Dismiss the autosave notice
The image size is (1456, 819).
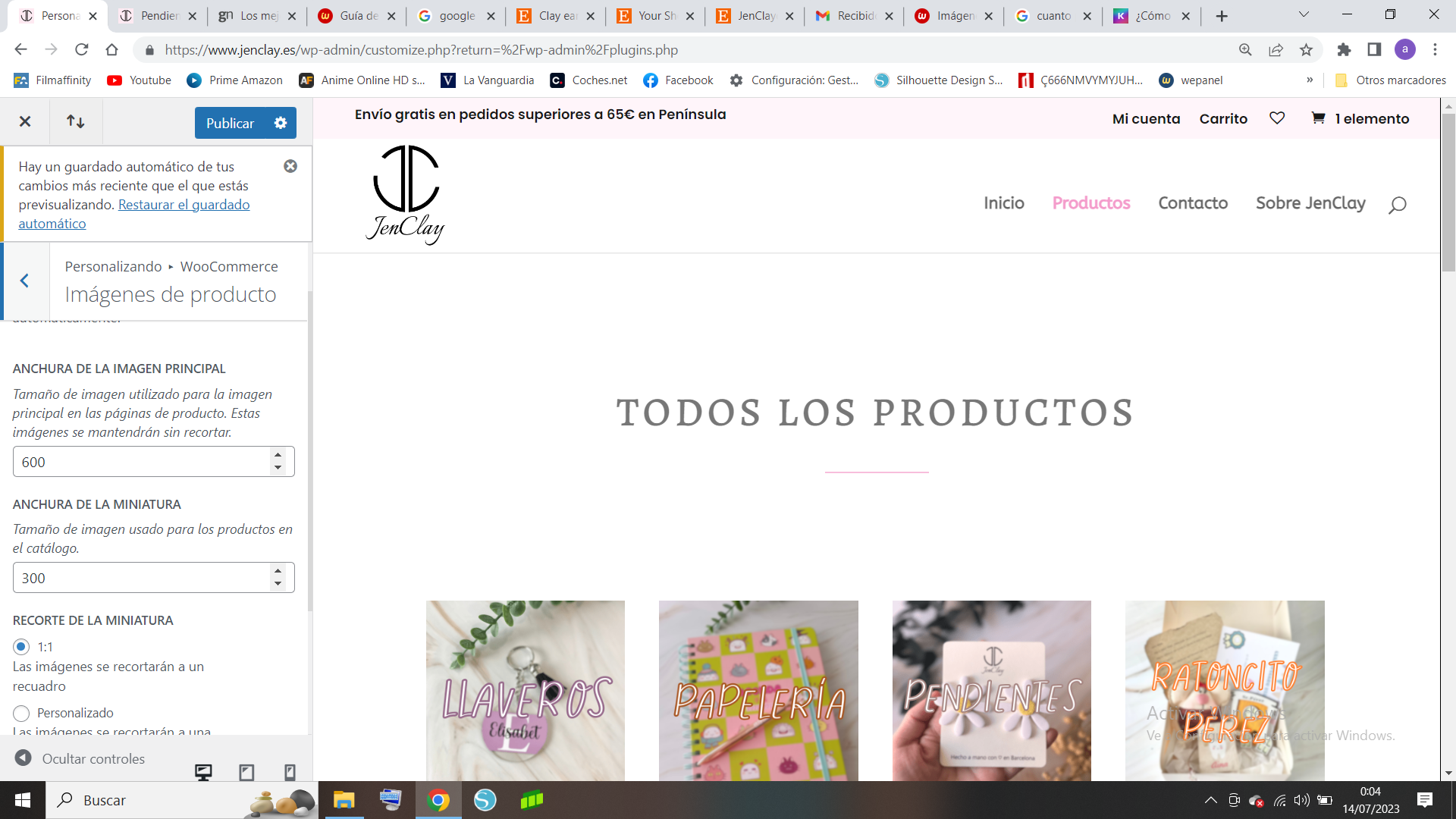pyautogui.click(x=290, y=166)
